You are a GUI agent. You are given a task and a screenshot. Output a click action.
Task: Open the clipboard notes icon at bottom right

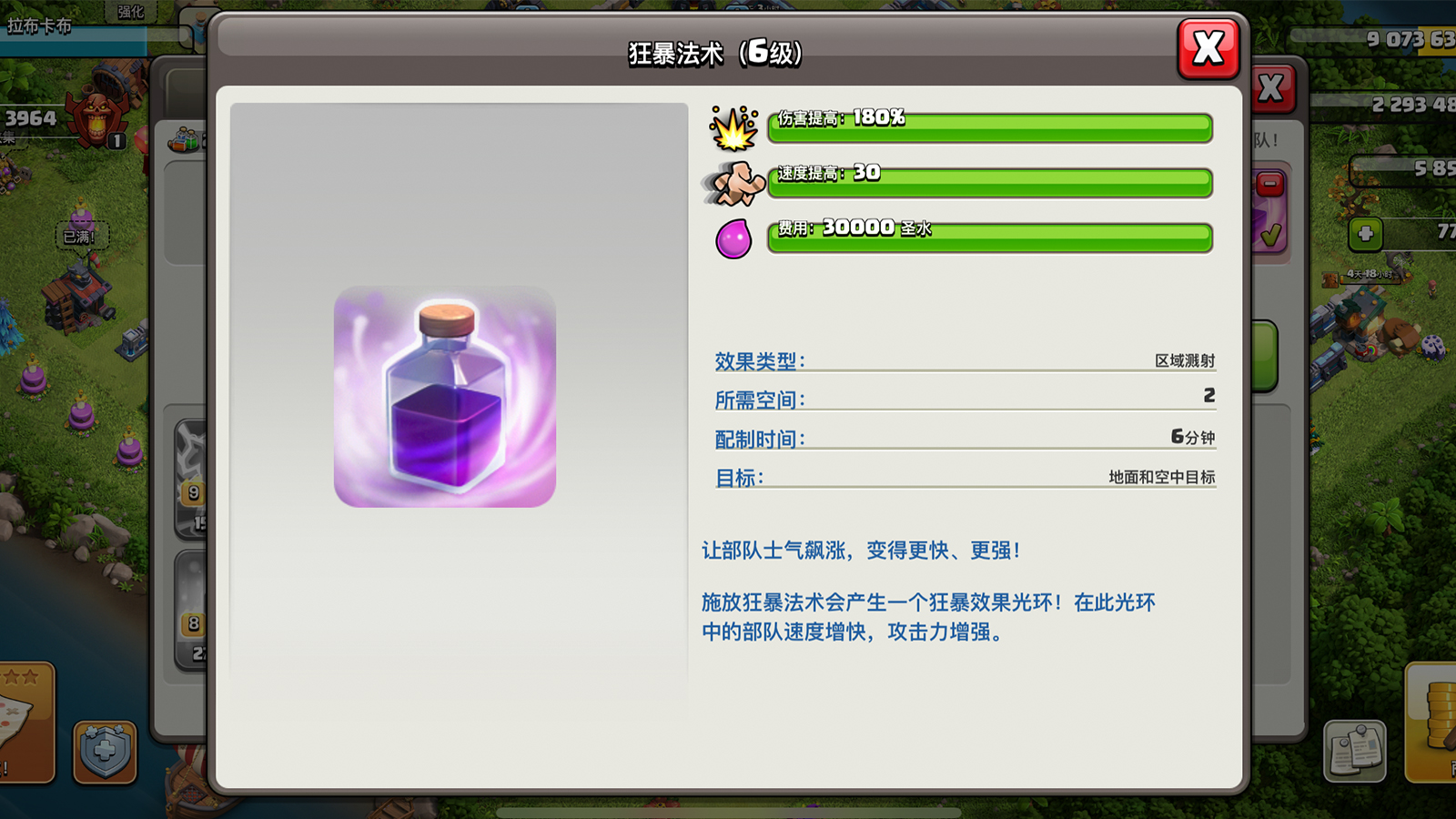coord(1355,752)
